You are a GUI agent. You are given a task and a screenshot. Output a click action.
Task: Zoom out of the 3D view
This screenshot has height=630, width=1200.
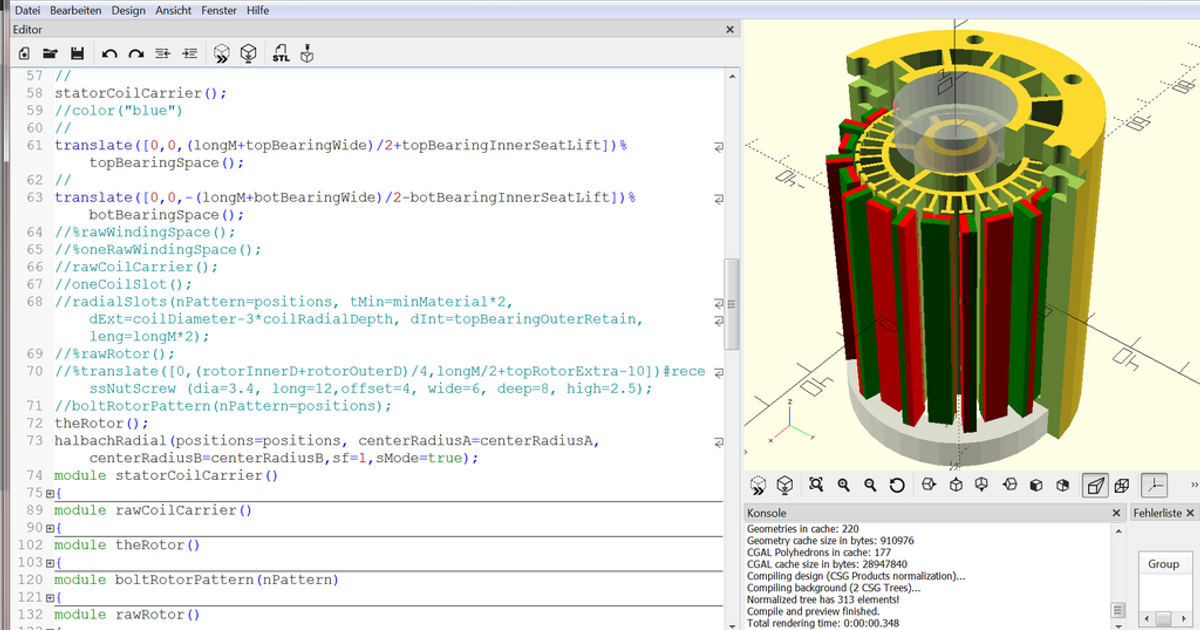coord(871,485)
